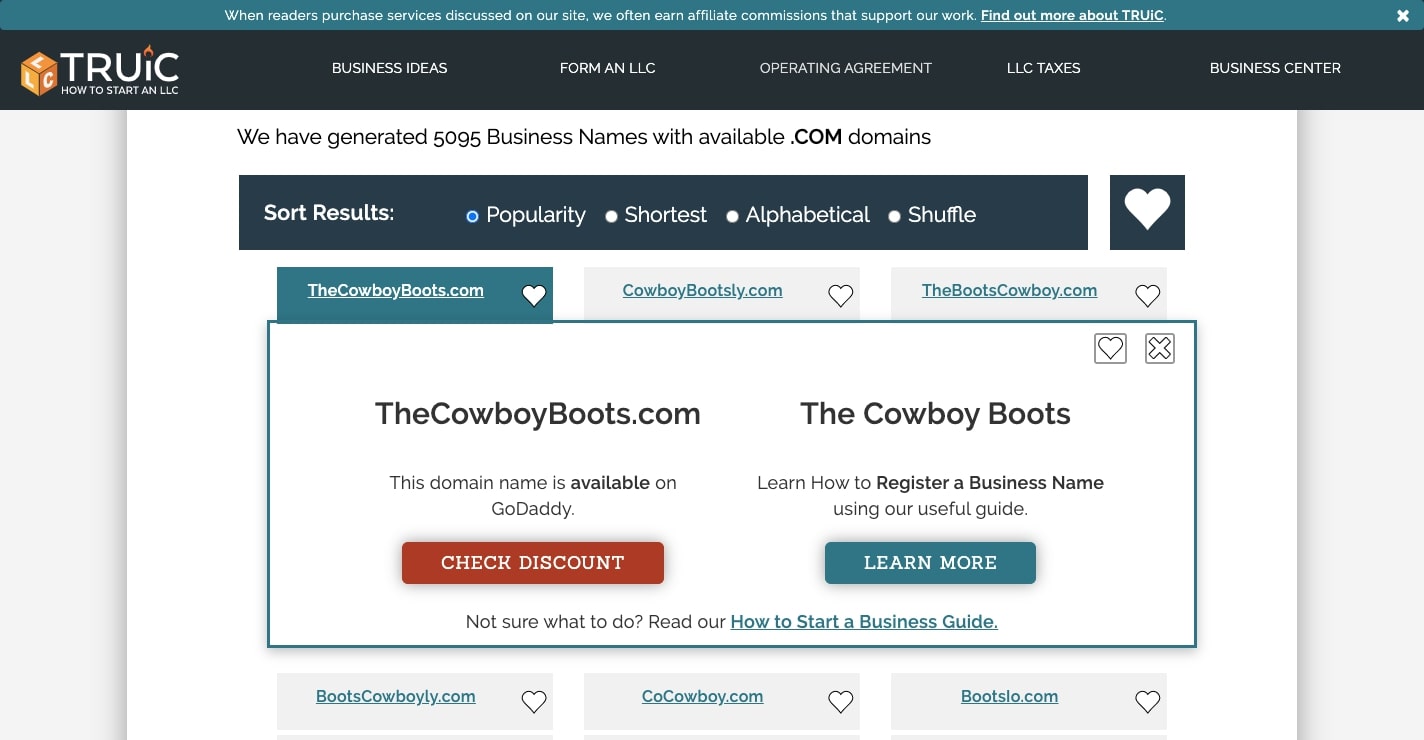This screenshot has height=740, width=1424.
Task: Favorite CoCowboy.com with its heart
Action: [840, 702]
